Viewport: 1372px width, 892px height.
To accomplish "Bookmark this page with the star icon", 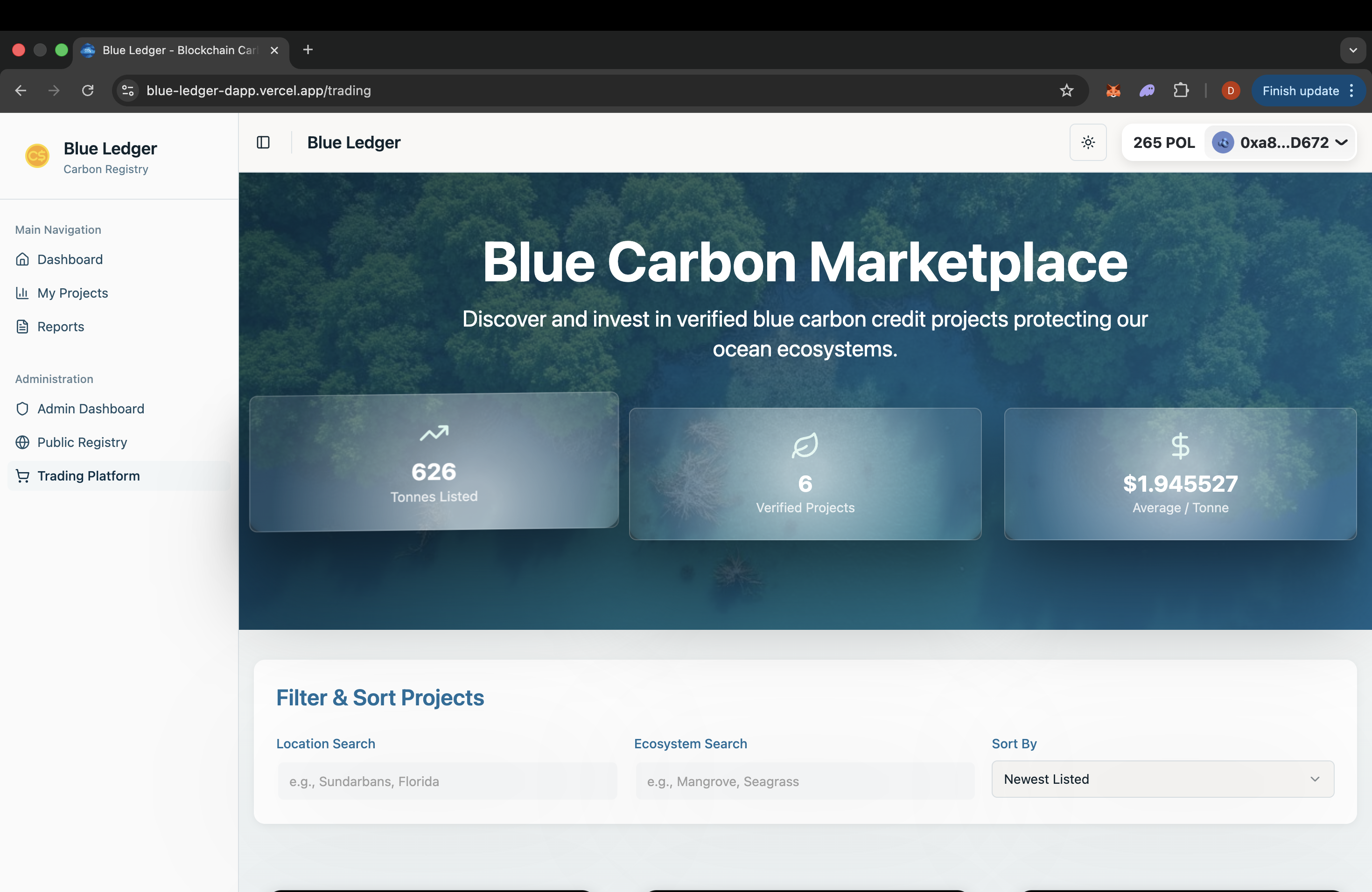I will coord(1066,91).
